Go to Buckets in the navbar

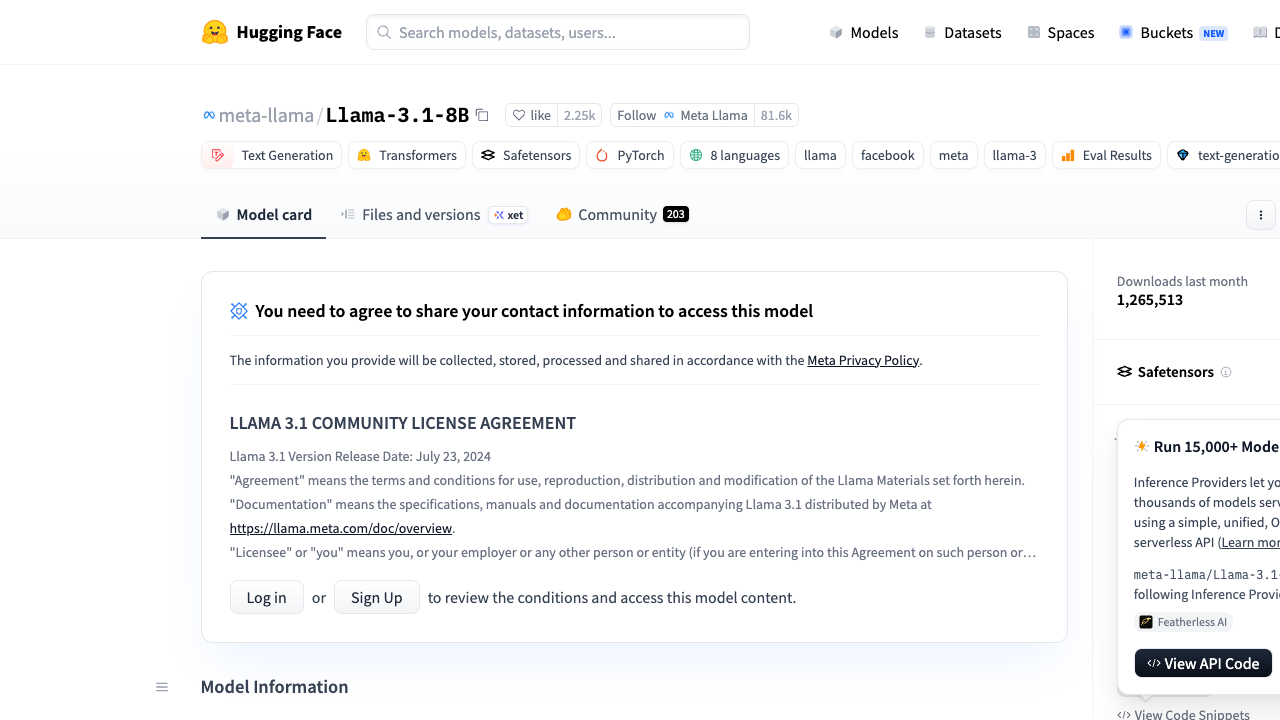point(1173,32)
